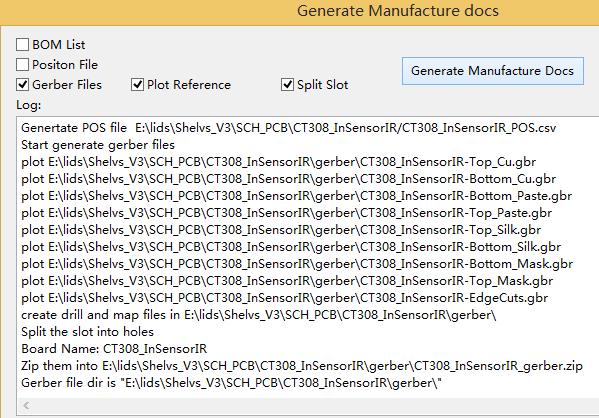Select the Top_Mask.gbr plot log line

click(287, 281)
